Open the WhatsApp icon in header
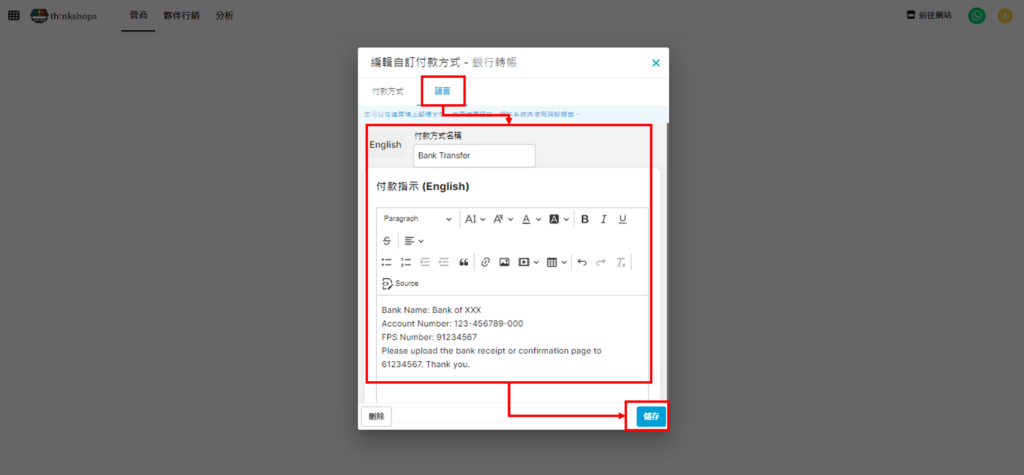Image resolution: width=1024 pixels, height=475 pixels. (976, 16)
